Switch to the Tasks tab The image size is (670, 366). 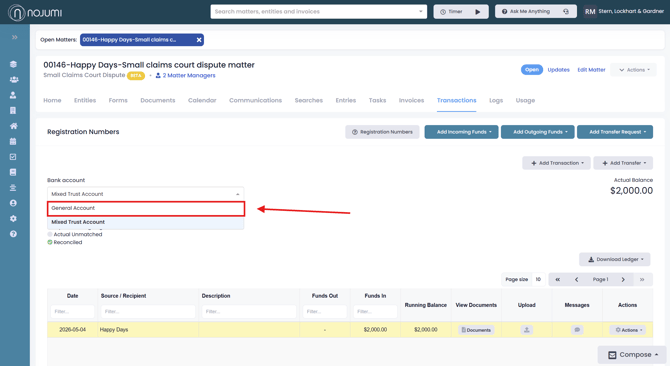coord(377,100)
